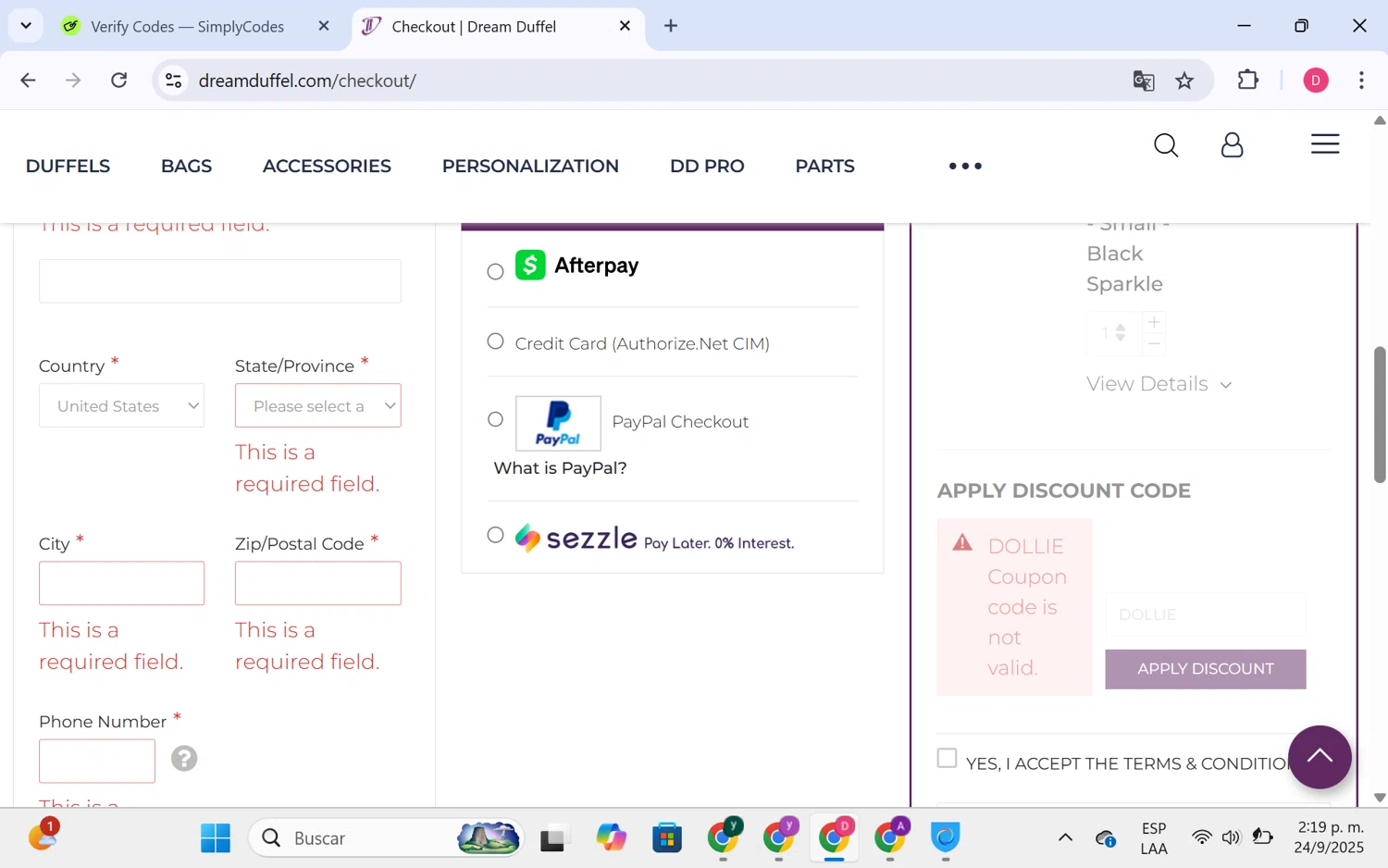
Task: Click the phone number help question icon
Action: click(184, 759)
